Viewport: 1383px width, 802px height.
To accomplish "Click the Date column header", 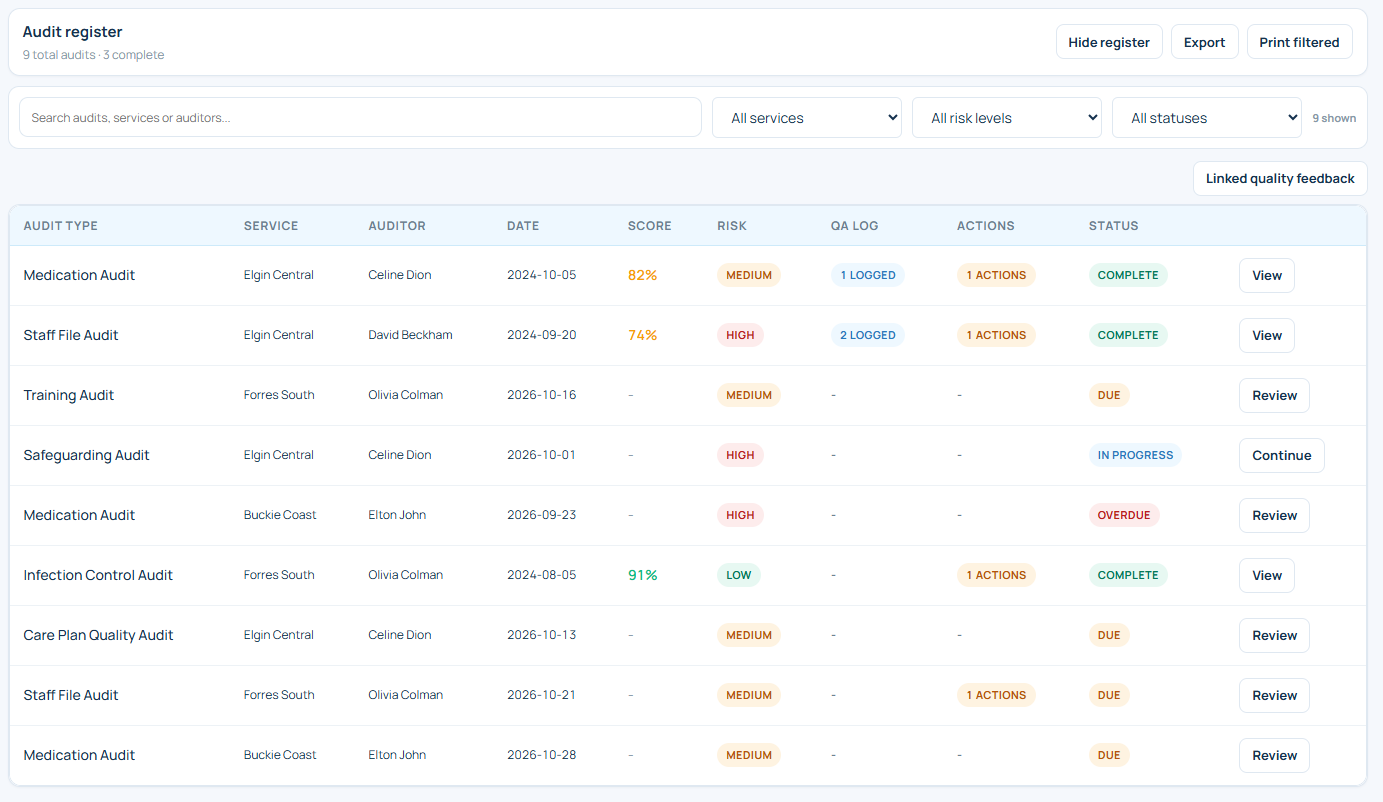I will point(523,226).
